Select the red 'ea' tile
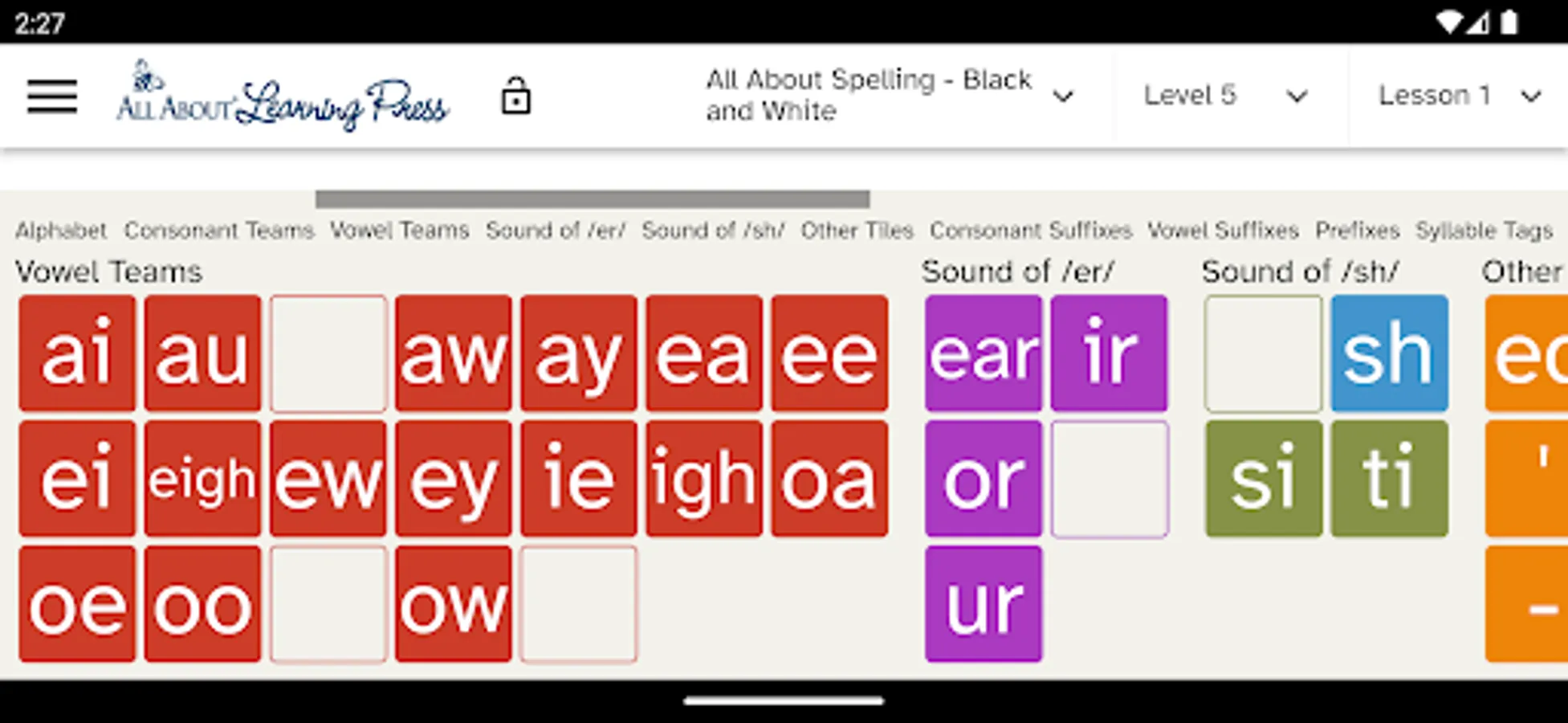The image size is (1568, 723). 704,353
